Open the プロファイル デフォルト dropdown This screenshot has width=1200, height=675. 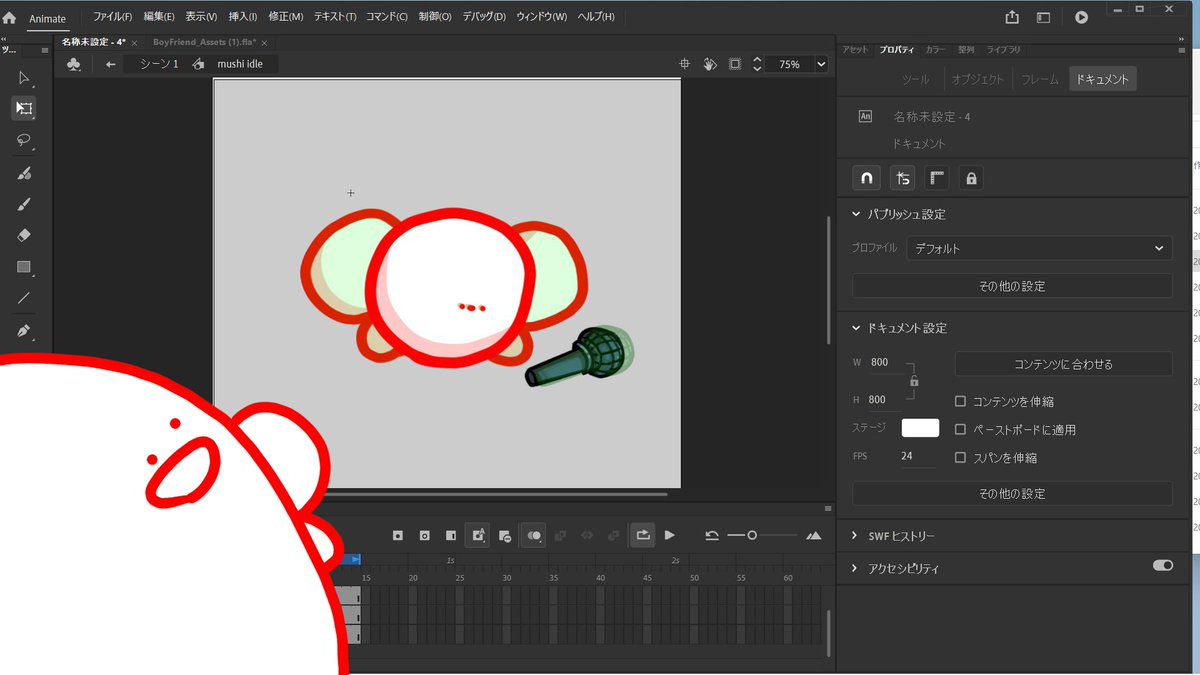click(1039, 248)
